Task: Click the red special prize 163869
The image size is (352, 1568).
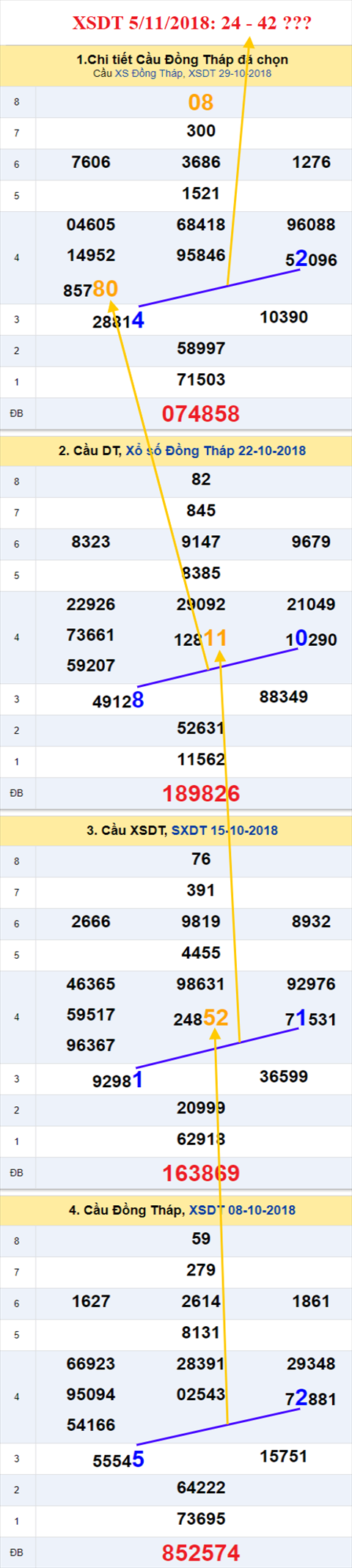Action: click(x=201, y=1173)
